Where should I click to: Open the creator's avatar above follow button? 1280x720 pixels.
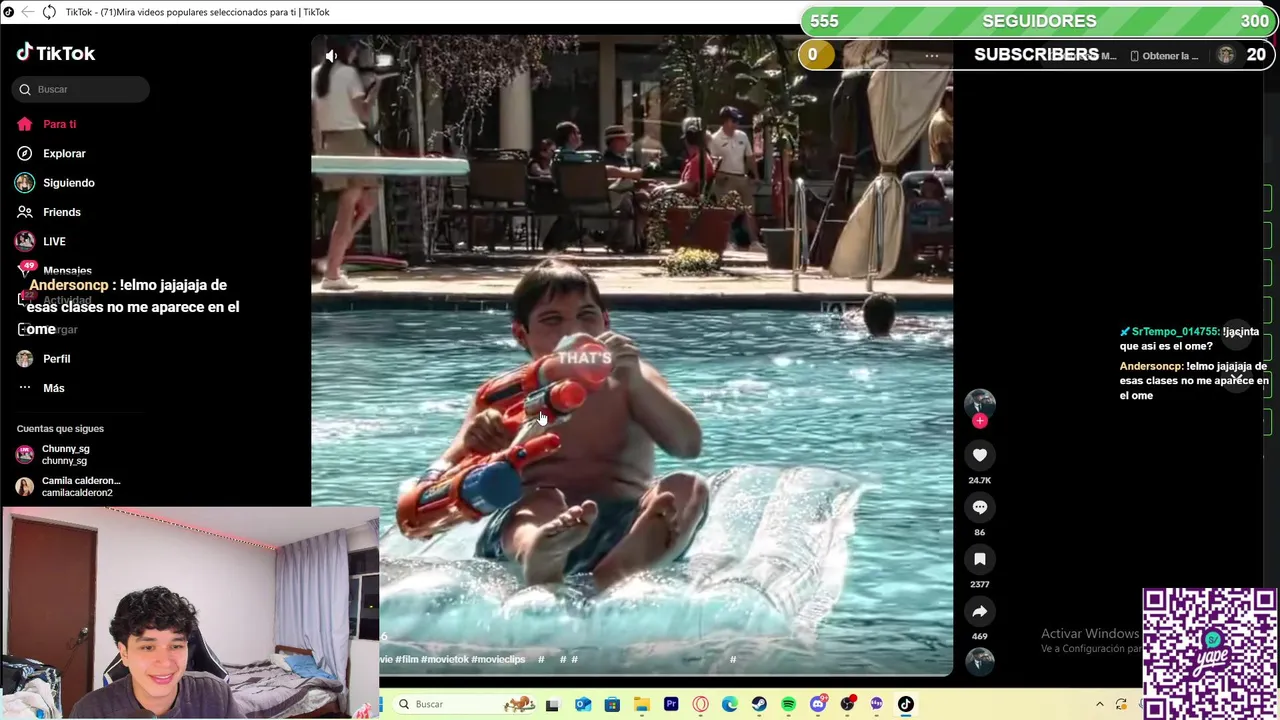(980, 402)
